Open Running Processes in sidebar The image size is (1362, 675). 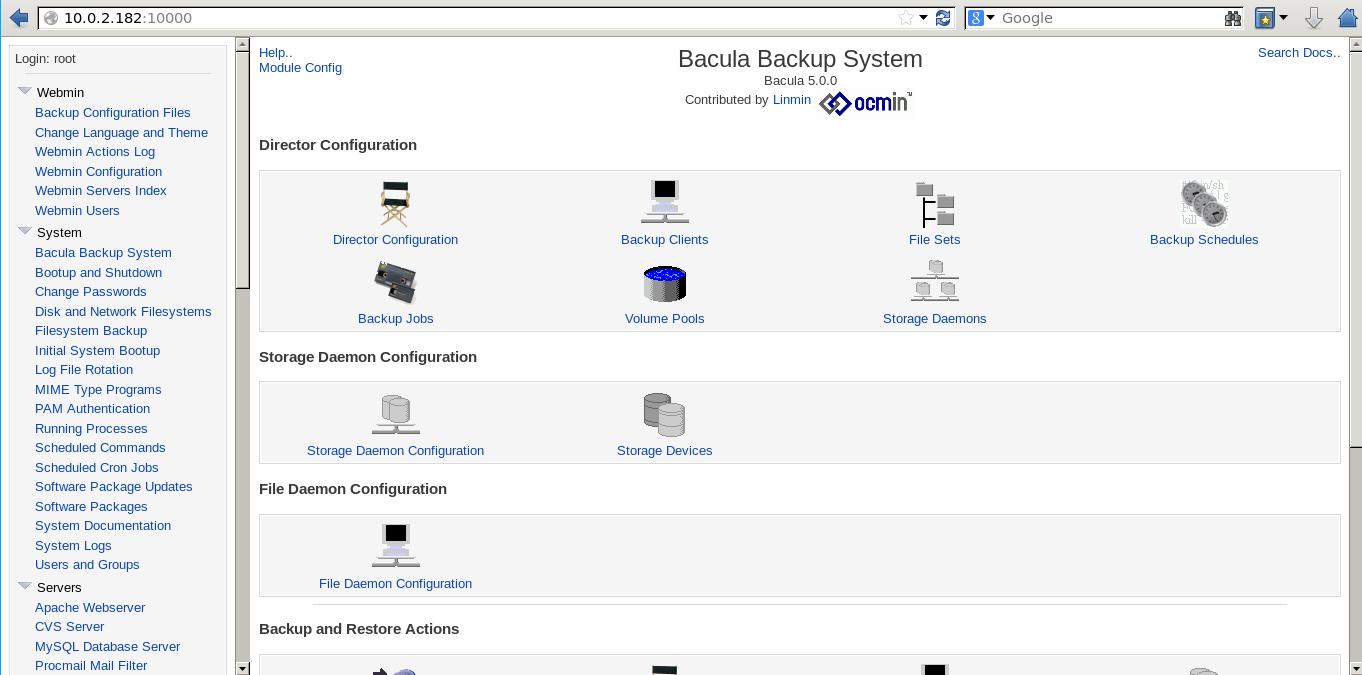(91, 429)
